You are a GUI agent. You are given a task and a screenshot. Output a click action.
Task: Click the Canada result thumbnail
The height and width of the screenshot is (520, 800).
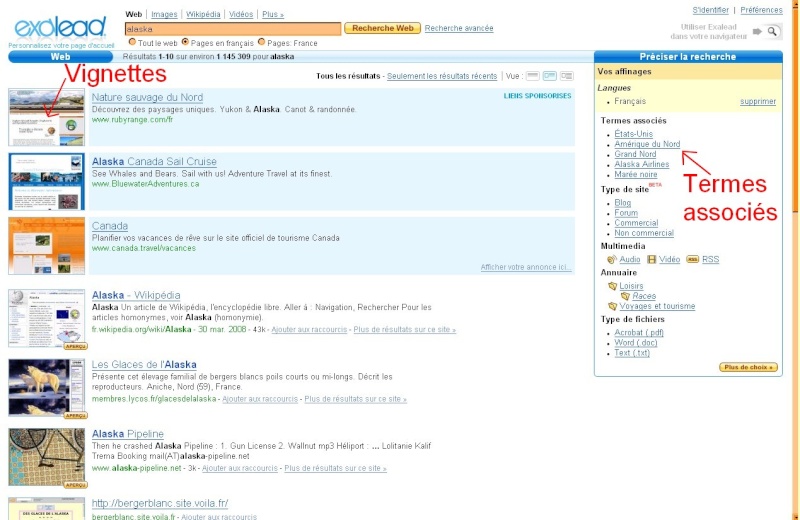coord(46,245)
